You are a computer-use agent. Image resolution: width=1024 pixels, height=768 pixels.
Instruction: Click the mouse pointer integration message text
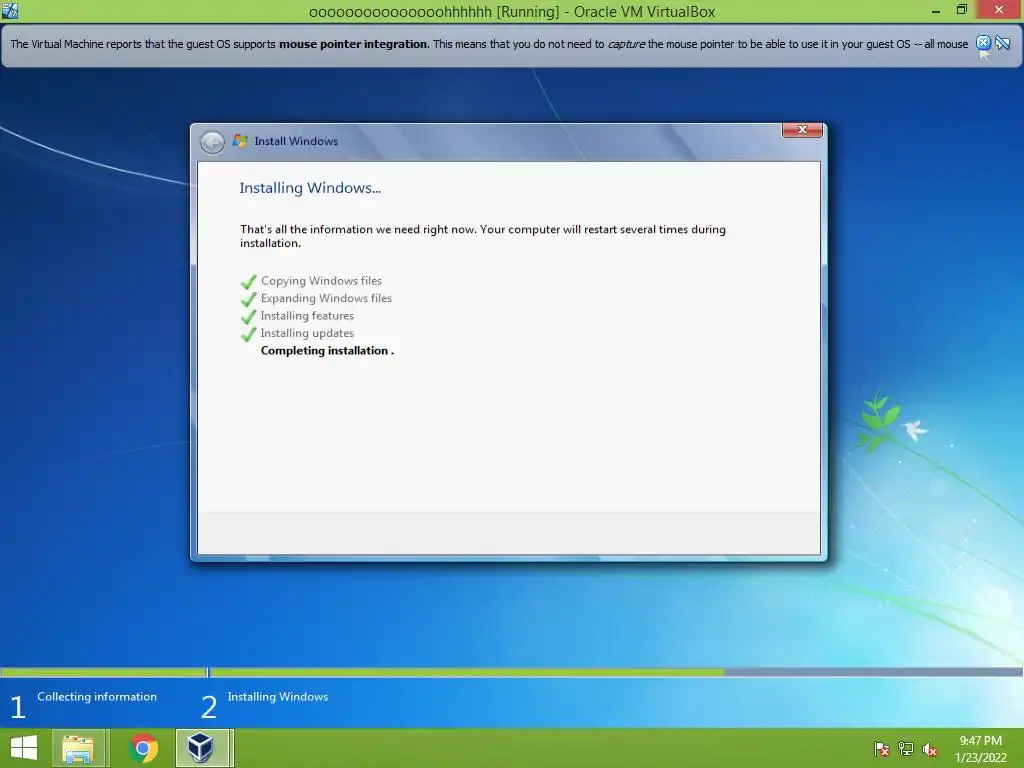[489, 44]
